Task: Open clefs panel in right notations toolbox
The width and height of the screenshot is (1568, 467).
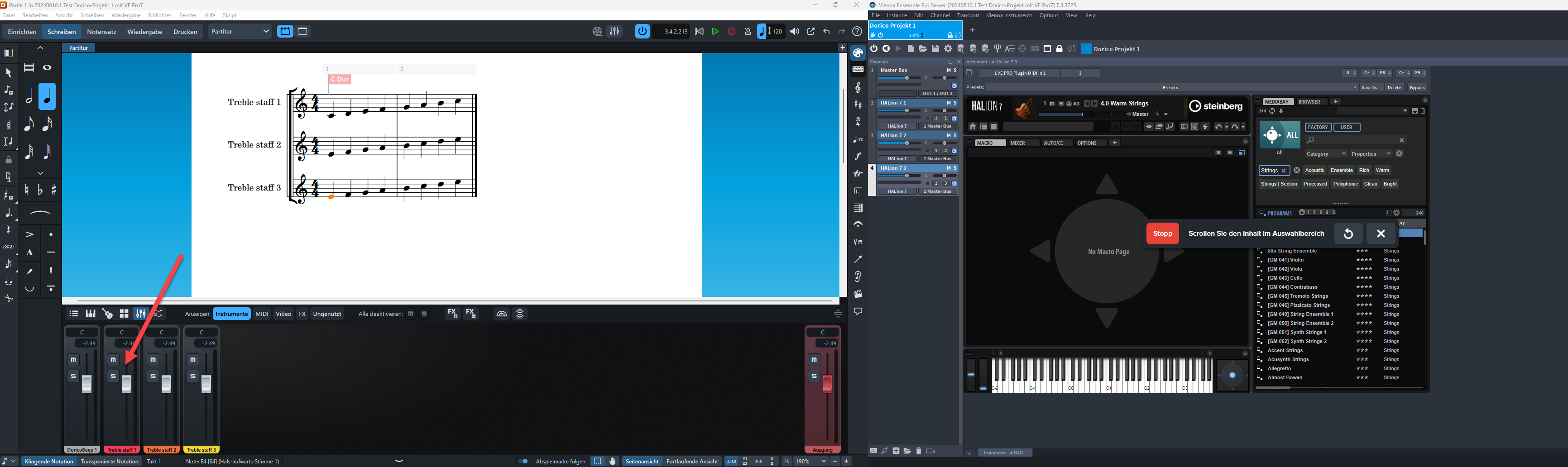Action: coord(858,88)
